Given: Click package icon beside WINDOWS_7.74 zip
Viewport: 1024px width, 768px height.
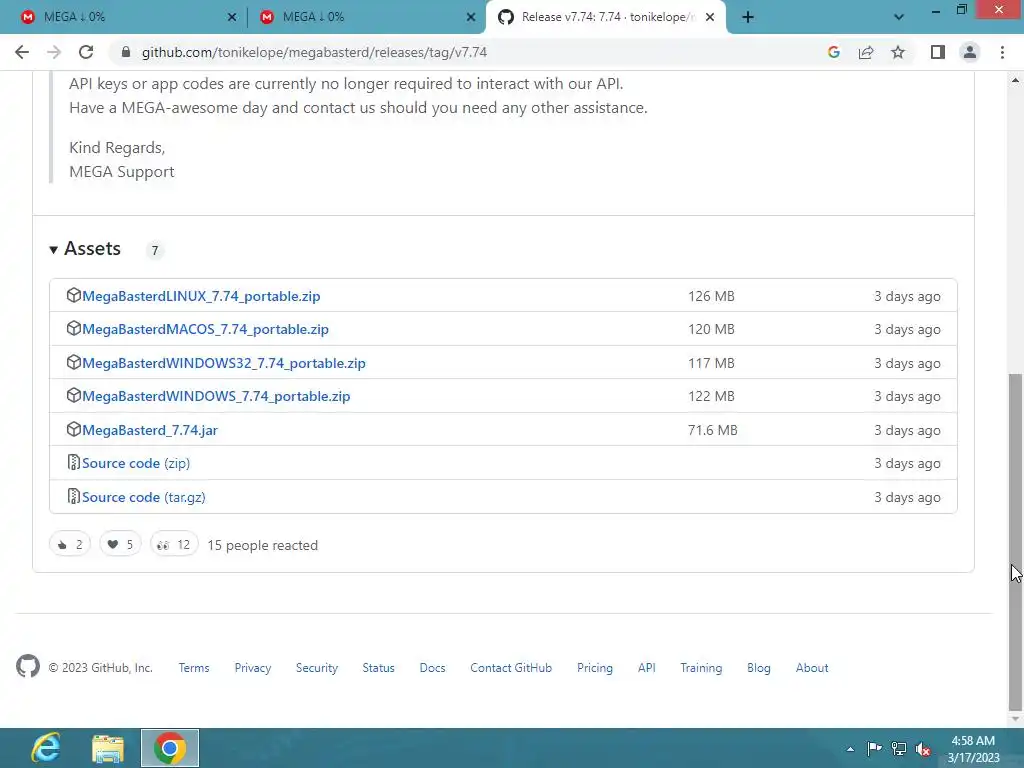Looking at the screenshot, I should (74, 396).
